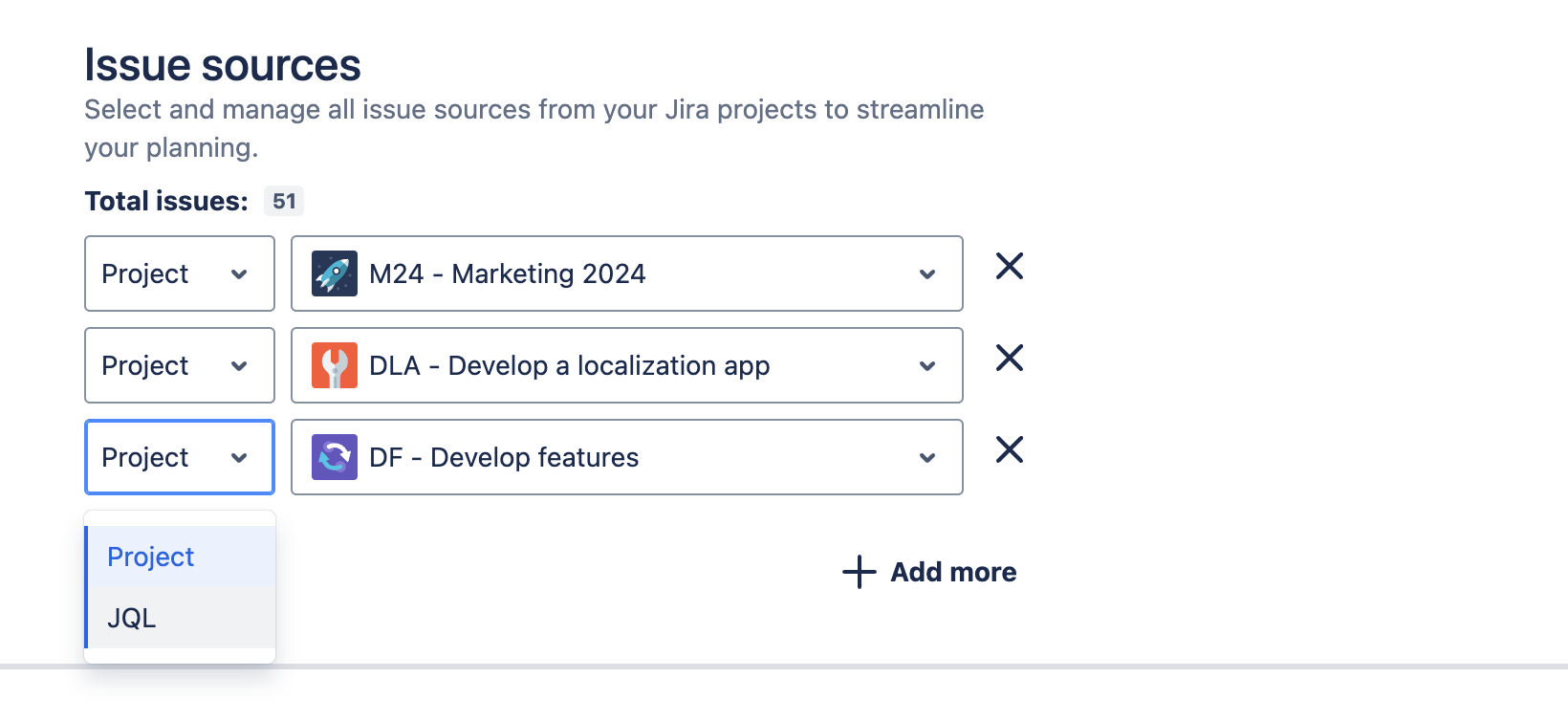The height and width of the screenshot is (721, 1568).
Task: Remove the DF Develop features issue source
Action: pyautogui.click(x=1009, y=449)
